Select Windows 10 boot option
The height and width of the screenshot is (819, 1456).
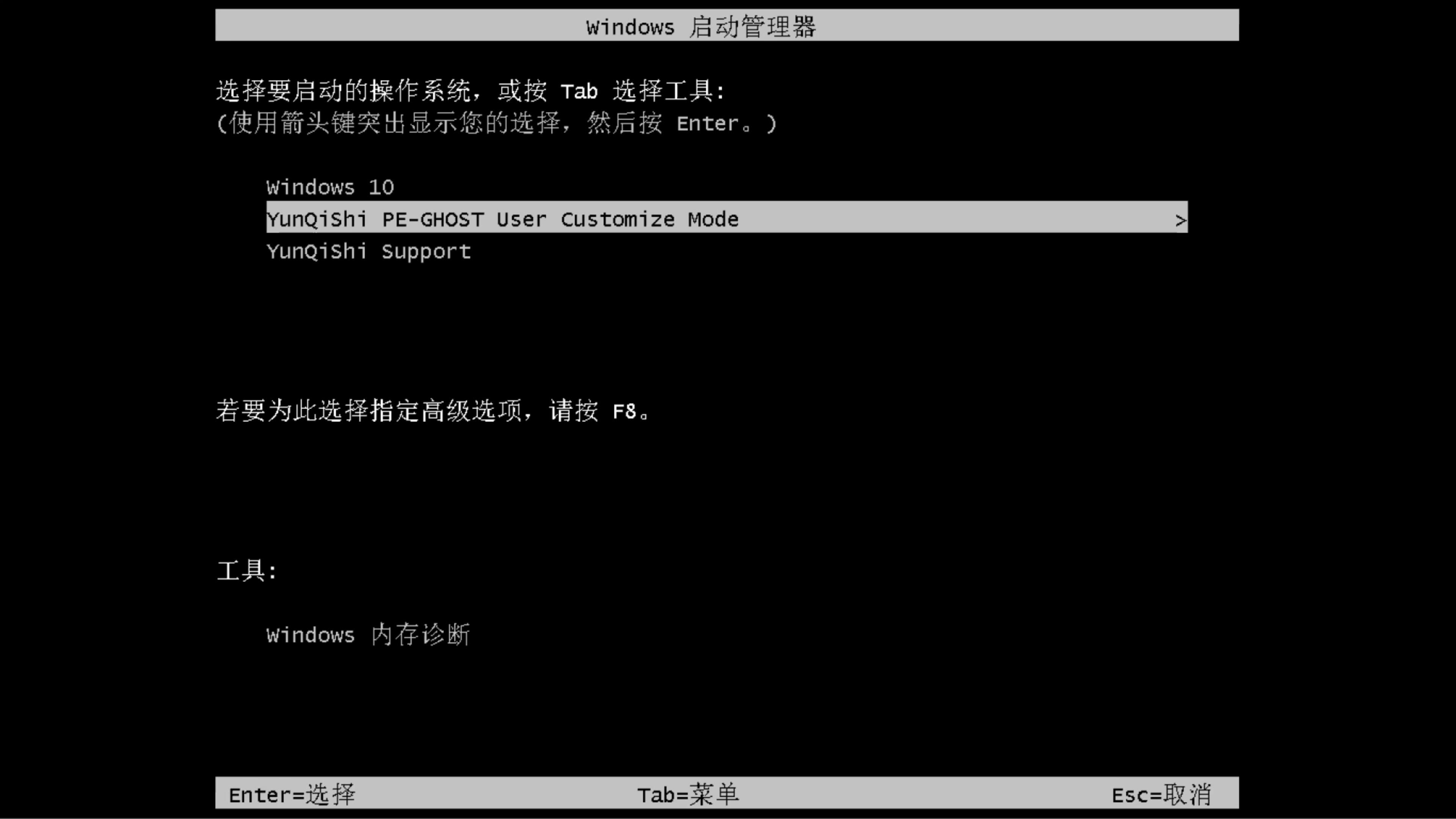click(329, 187)
